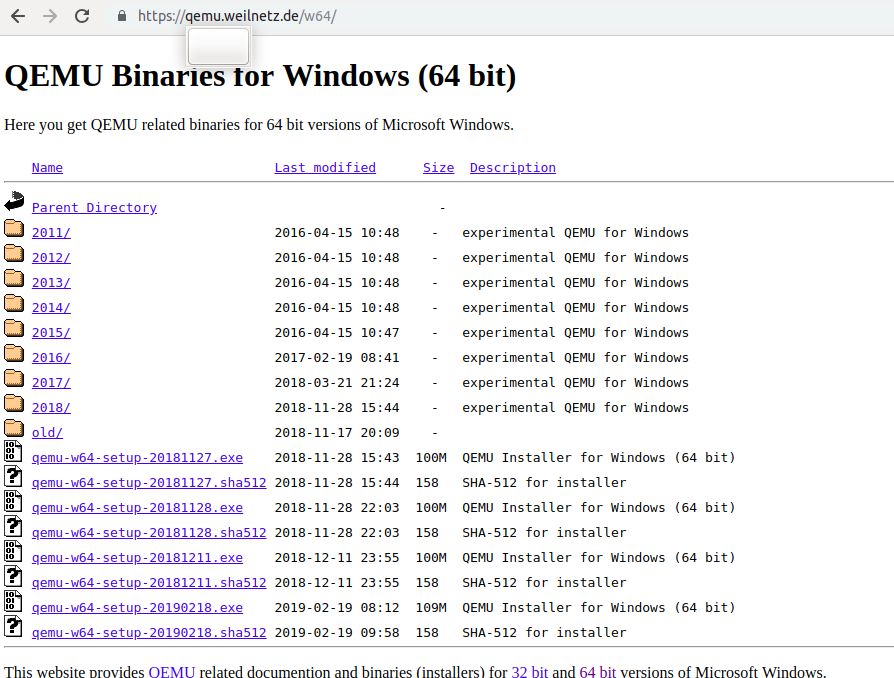The width and height of the screenshot is (894, 678).
Task: Click the unknown-file icon for qemu-w64-setup-20190218.sha512
Action: [13, 627]
